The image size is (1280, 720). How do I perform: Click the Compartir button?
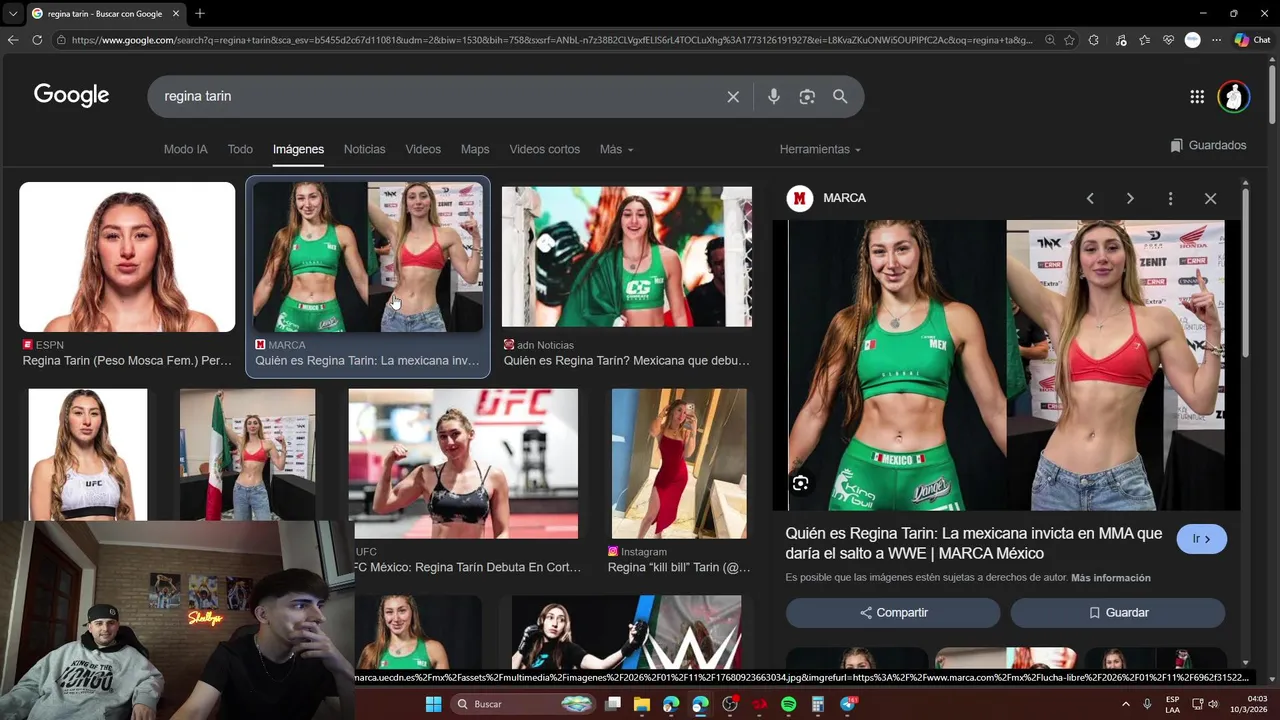[x=893, y=612]
